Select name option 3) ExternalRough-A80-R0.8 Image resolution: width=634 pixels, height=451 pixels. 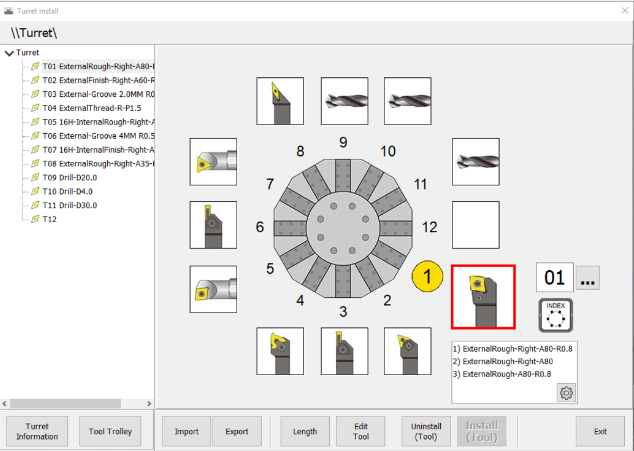coord(502,374)
